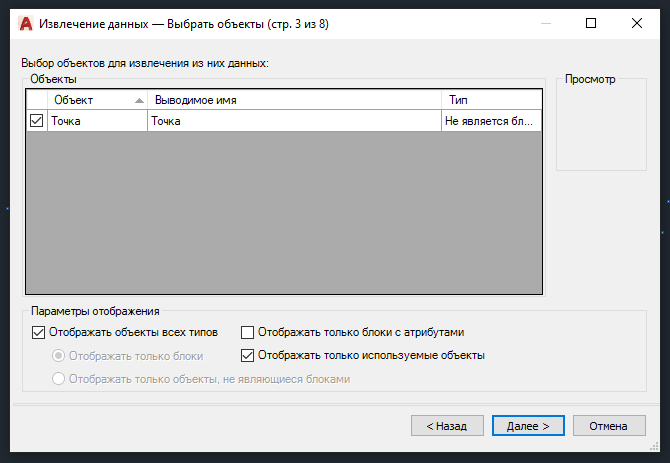
Task: Toggle 'Отображать объекты всех типов' checkbox
Action: click(39, 333)
